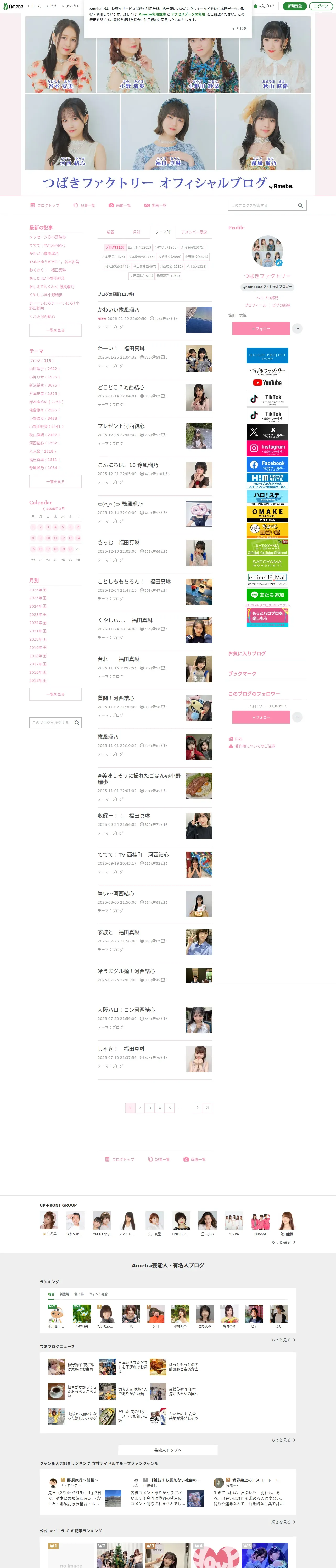Open the X つばきファクトリー banner
336x1568 pixels.
267,431
